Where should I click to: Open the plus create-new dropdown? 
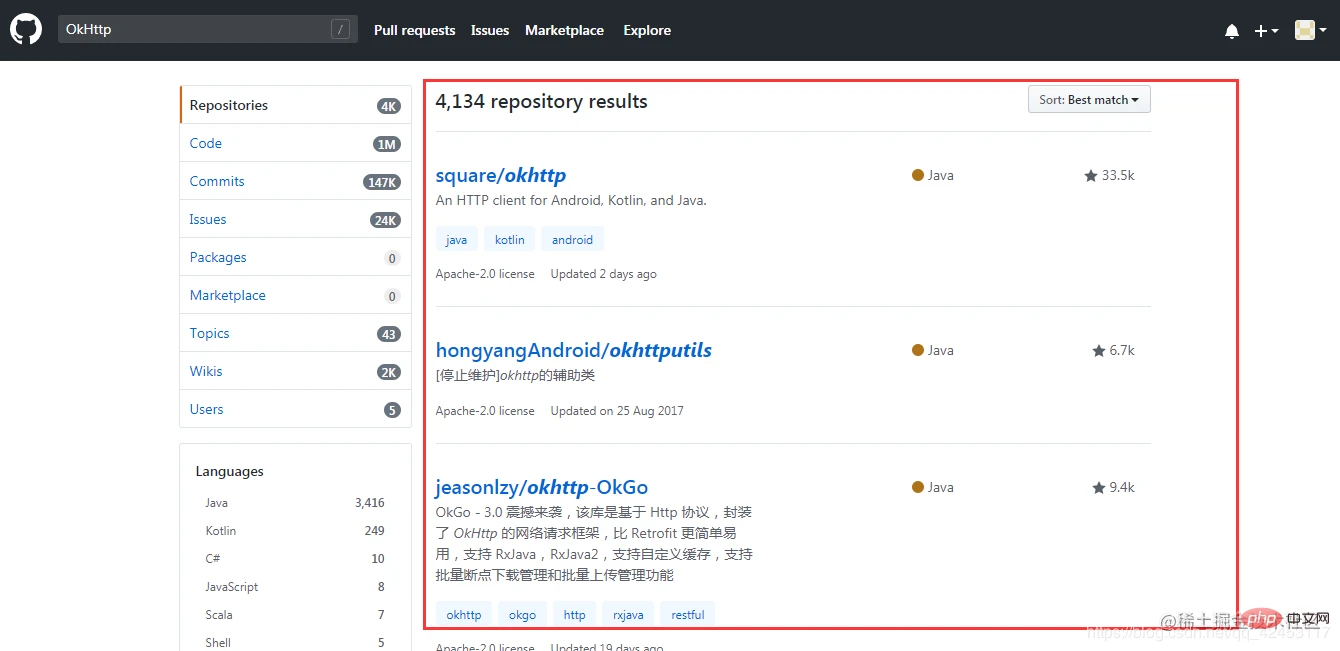click(x=1266, y=31)
